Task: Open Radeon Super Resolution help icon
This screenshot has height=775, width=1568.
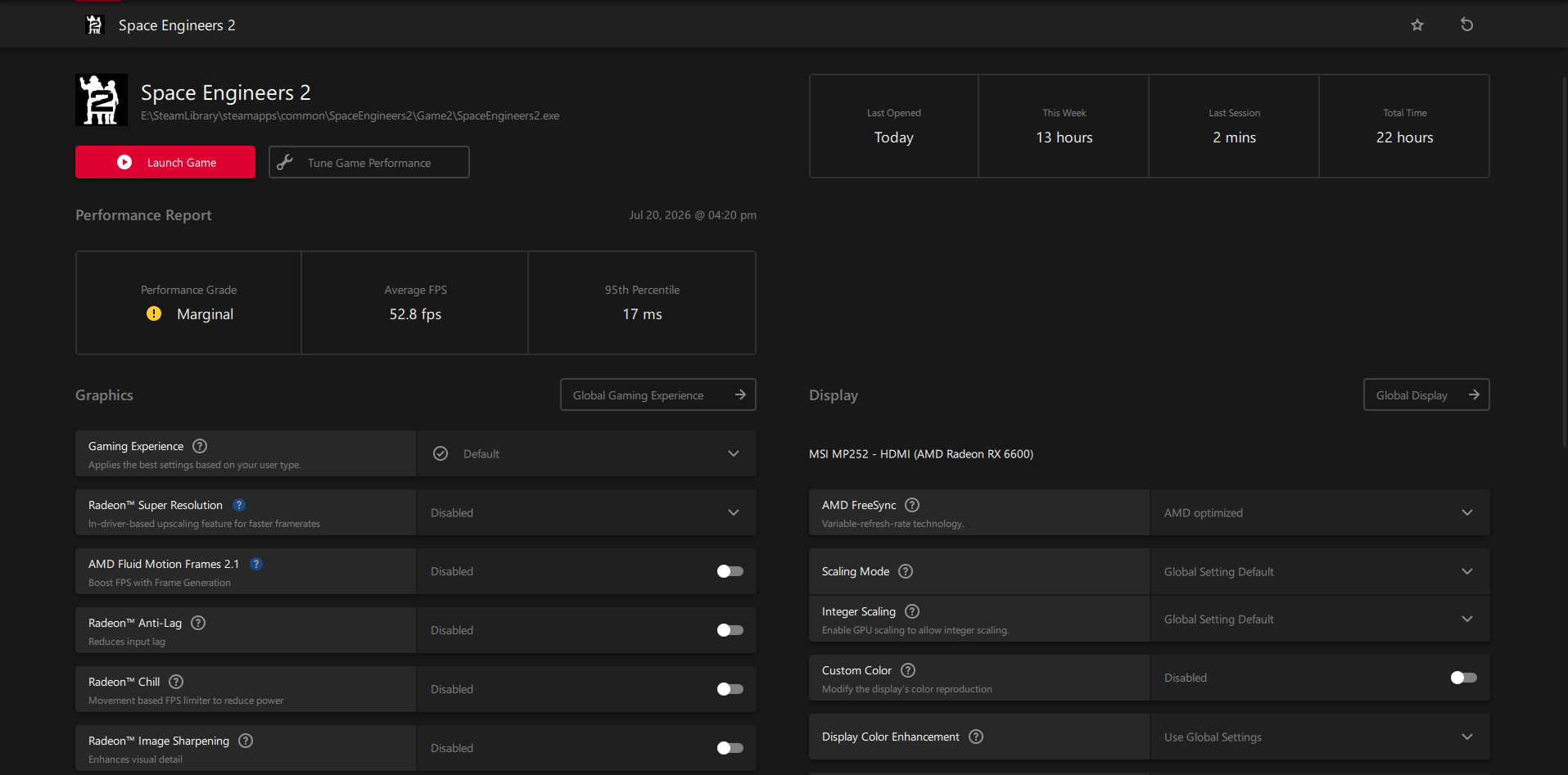Action: click(x=239, y=505)
